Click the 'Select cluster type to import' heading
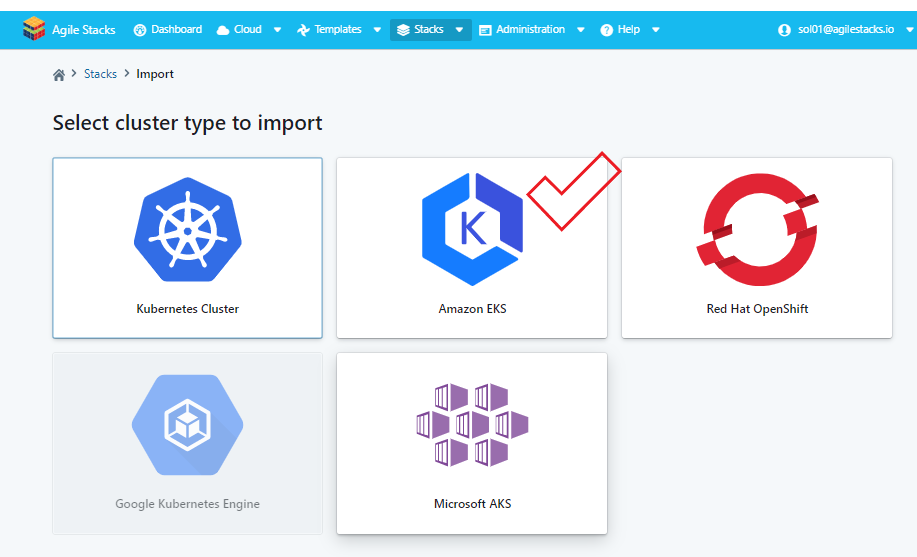Screen dimensions: 917x557 [x=188, y=123]
